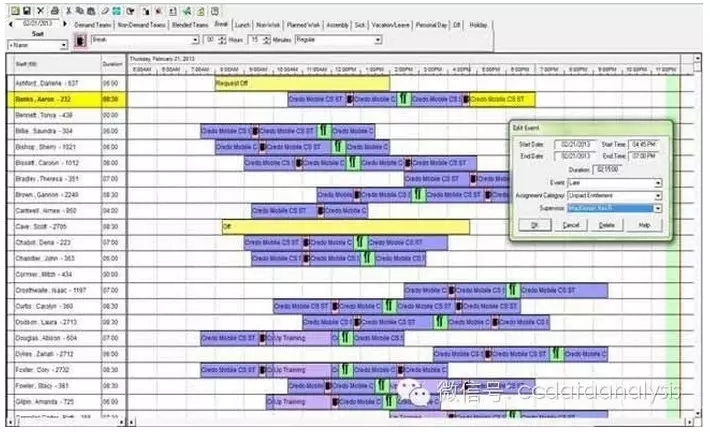The width and height of the screenshot is (710, 432).
Task: Click the Start Time field
Action: pyautogui.click(x=644, y=144)
